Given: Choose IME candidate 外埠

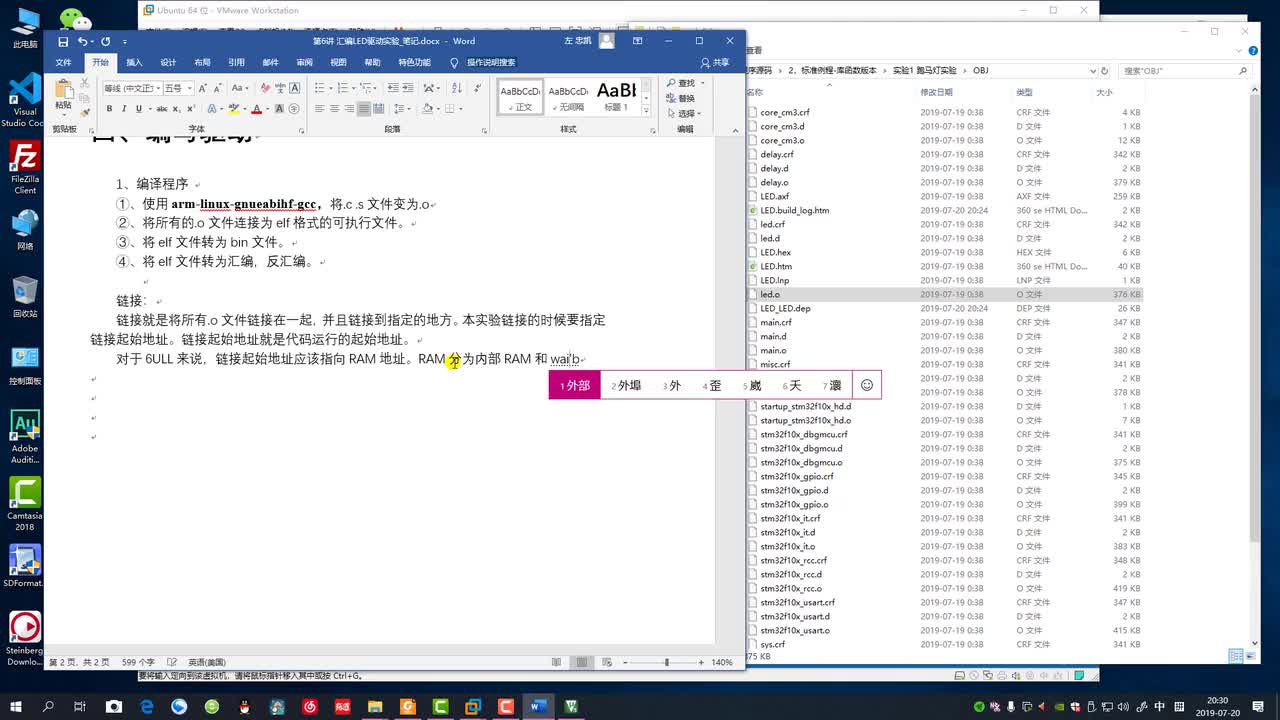Looking at the screenshot, I should coord(627,385).
